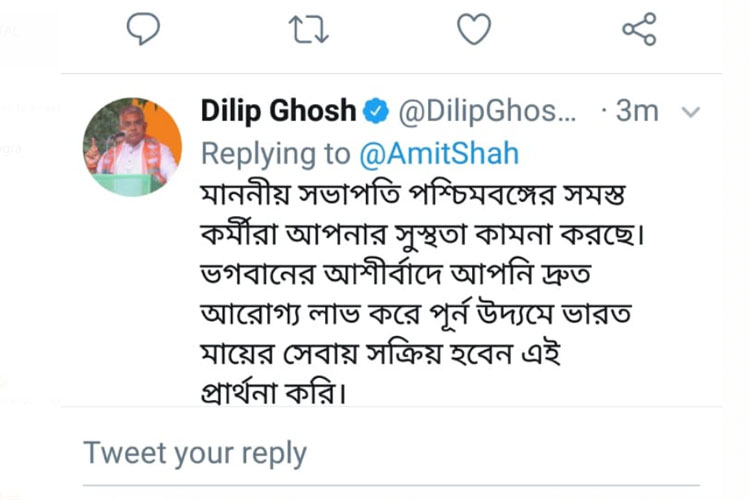Image resolution: width=750 pixels, height=500 pixels.
Task: Open the Dilip Ghosh display name
Action: click(x=278, y=111)
